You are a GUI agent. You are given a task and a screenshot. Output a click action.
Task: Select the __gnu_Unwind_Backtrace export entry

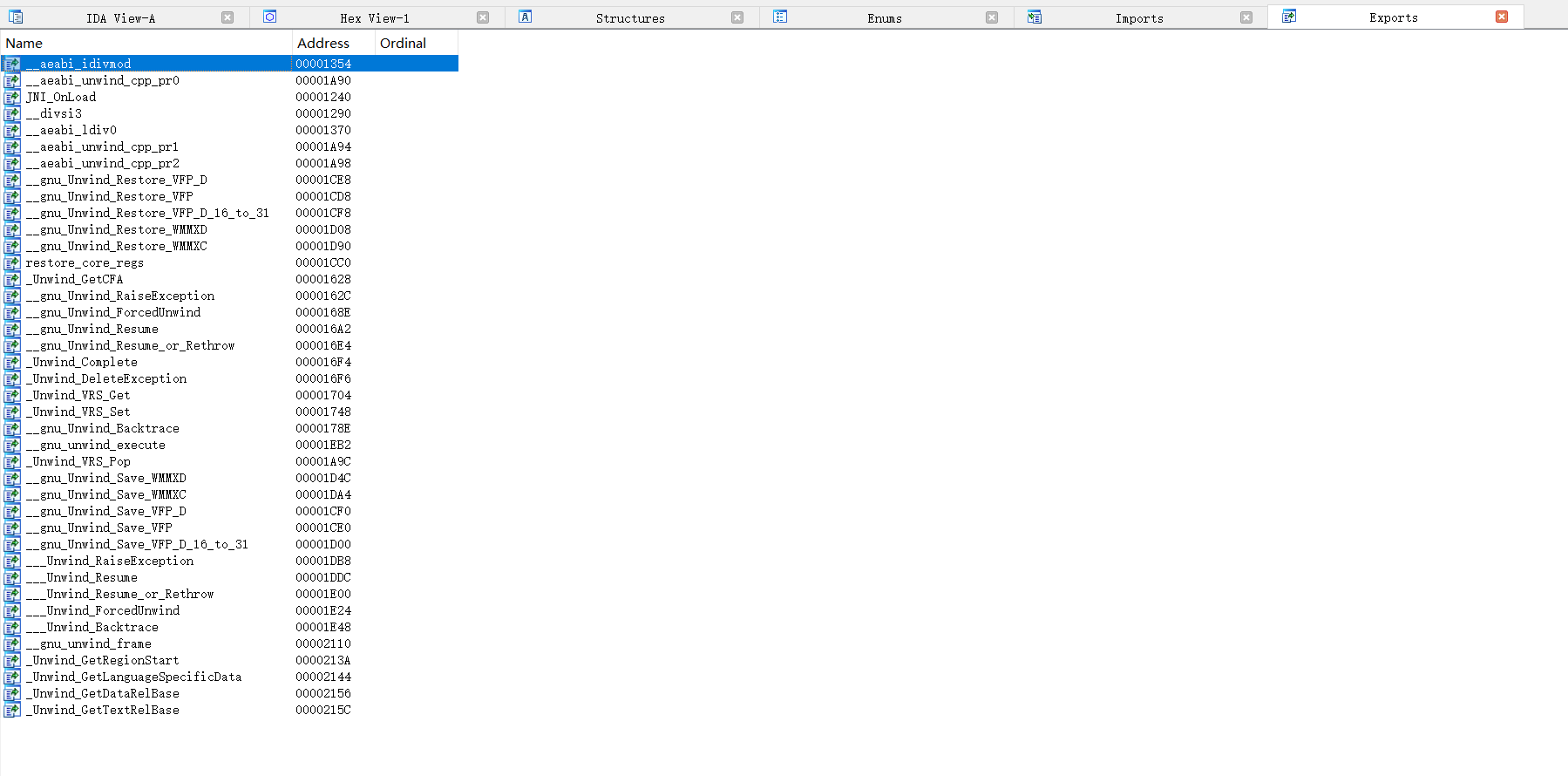point(102,429)
